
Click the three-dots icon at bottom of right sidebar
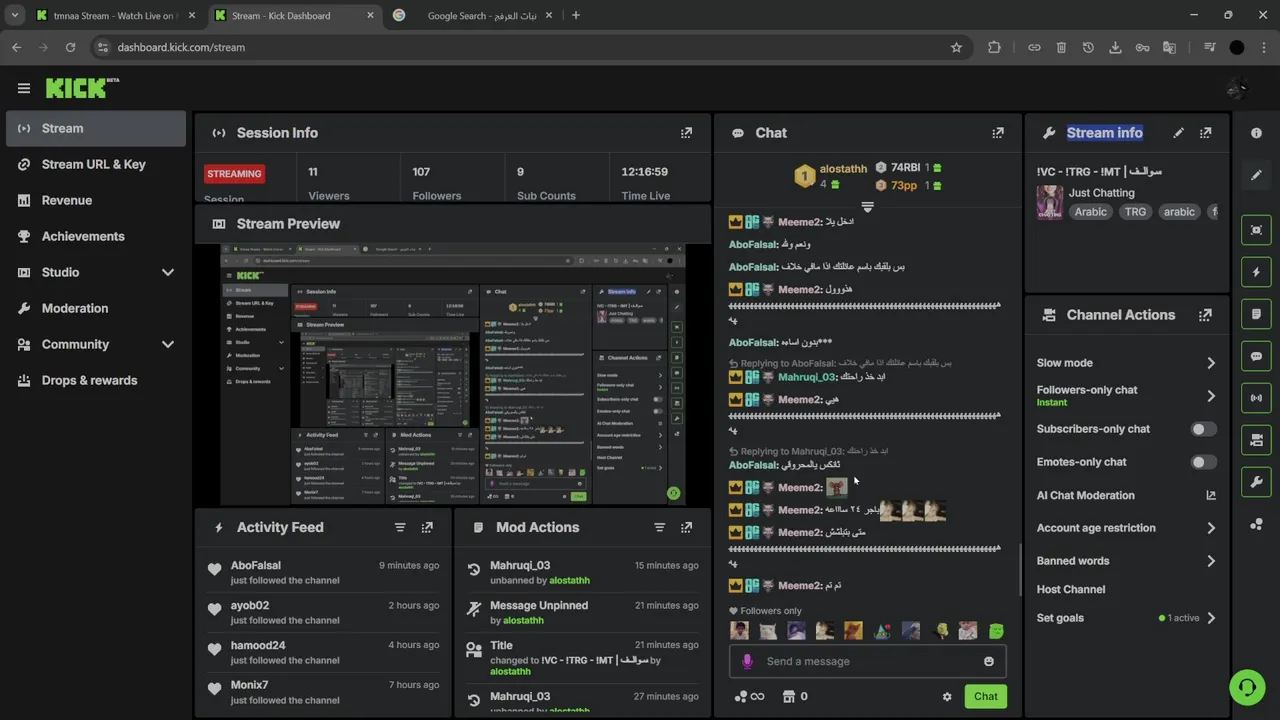tap(1256, 524)
